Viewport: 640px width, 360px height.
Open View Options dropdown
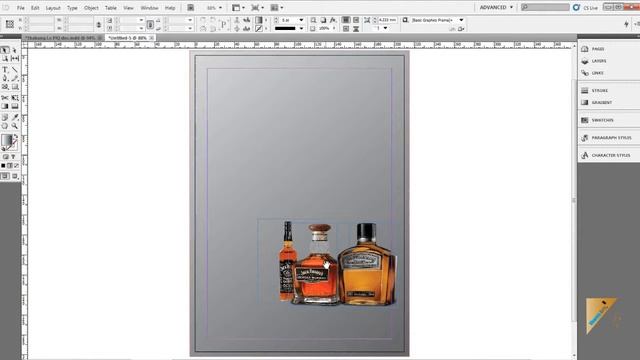click(239, 8)
